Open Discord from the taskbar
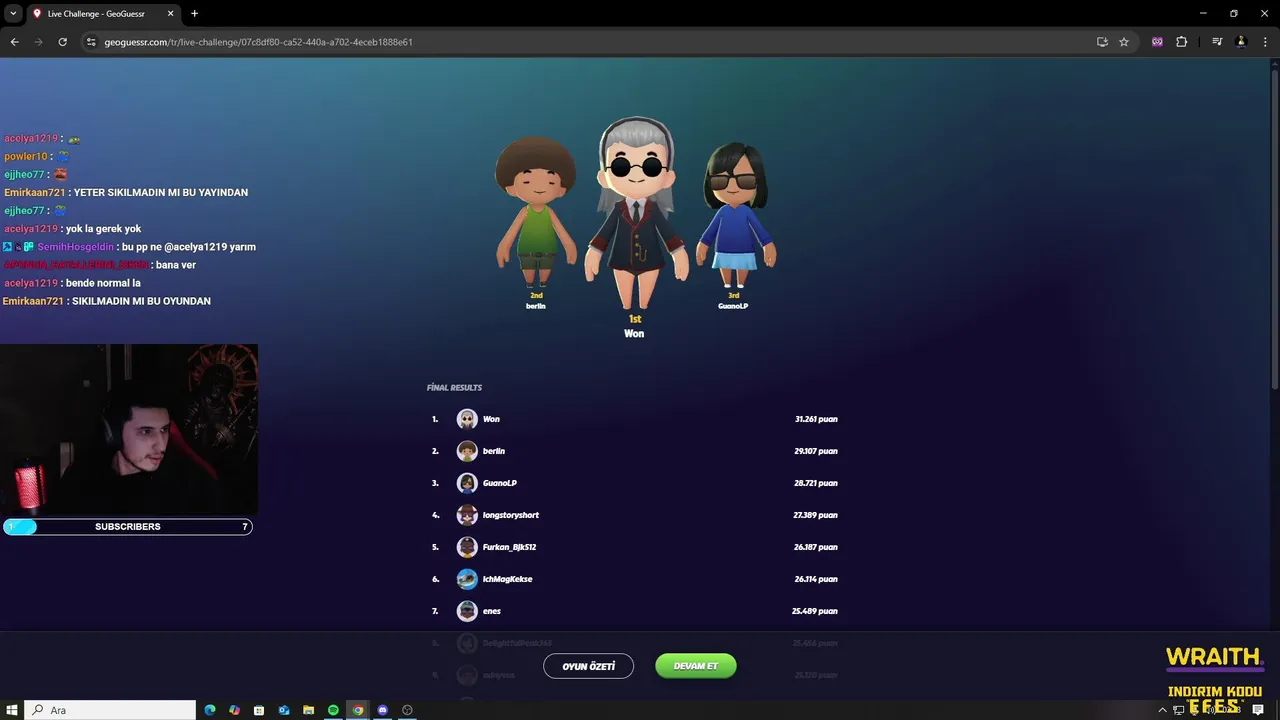Image resolution: width=1280 pixels, height=720 pixels. [382, 710]
